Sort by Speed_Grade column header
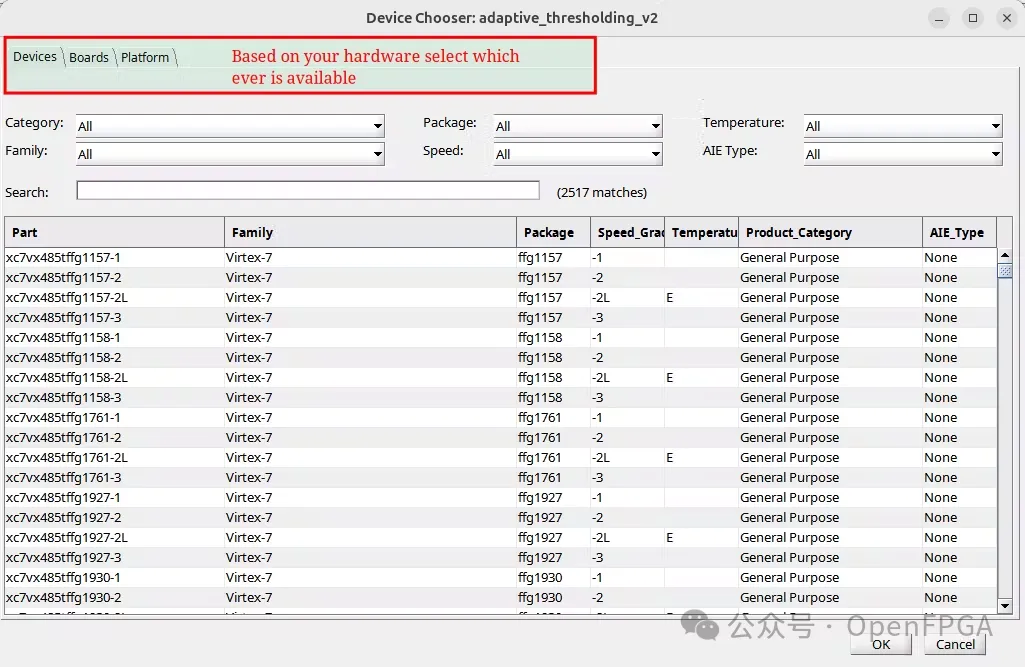The width and height of the screenshot is (1025, 667). tap(628, 232)
